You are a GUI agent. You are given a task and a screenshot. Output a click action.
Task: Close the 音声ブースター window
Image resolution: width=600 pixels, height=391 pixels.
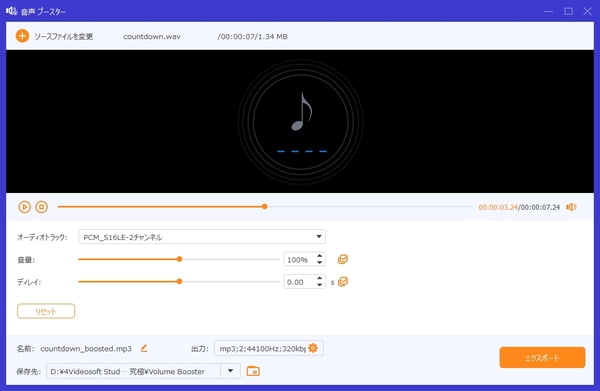click(x=588, y=11)
